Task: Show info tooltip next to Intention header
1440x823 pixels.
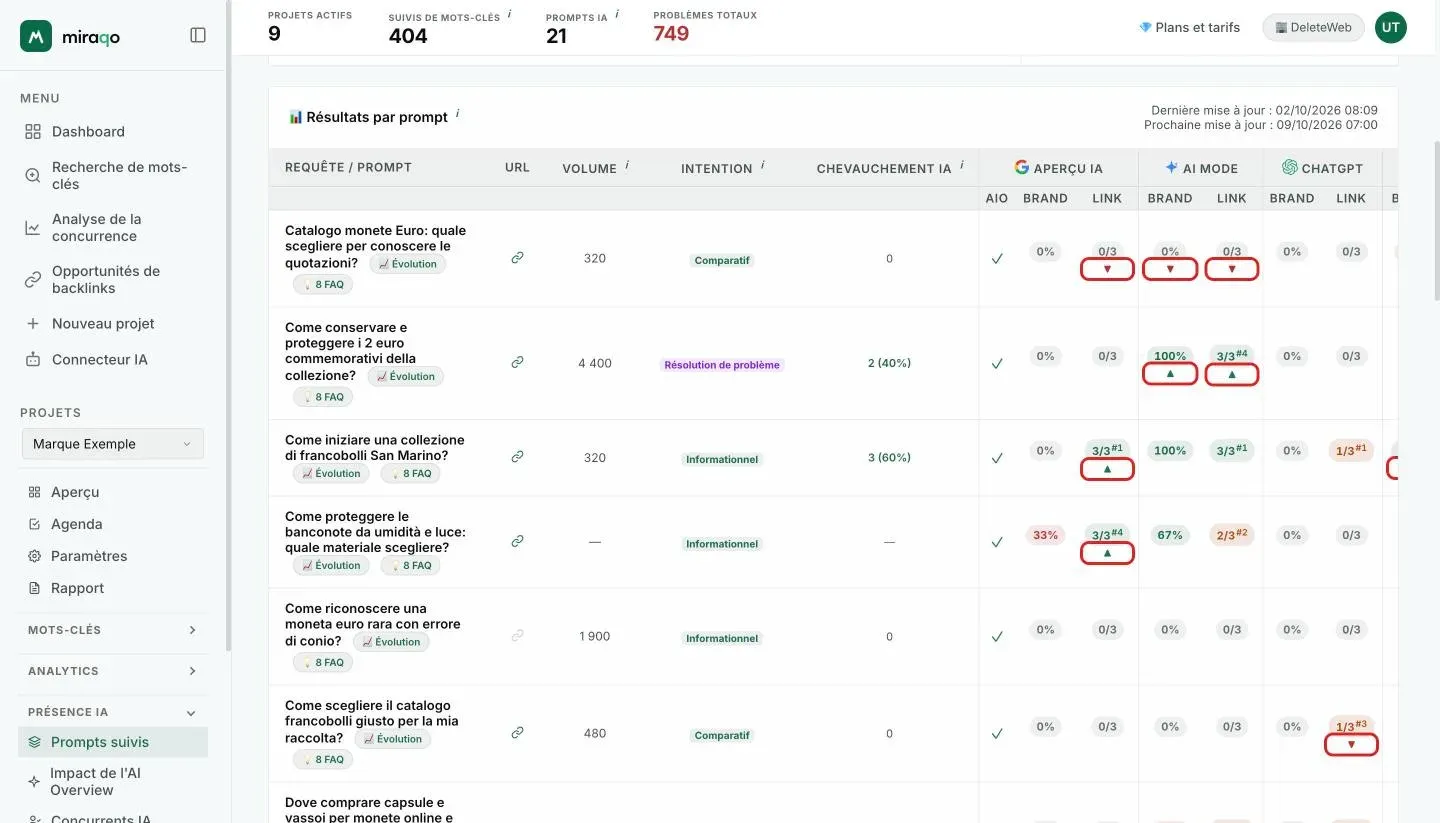Action: pyautogui.click(x=763, y=165)
